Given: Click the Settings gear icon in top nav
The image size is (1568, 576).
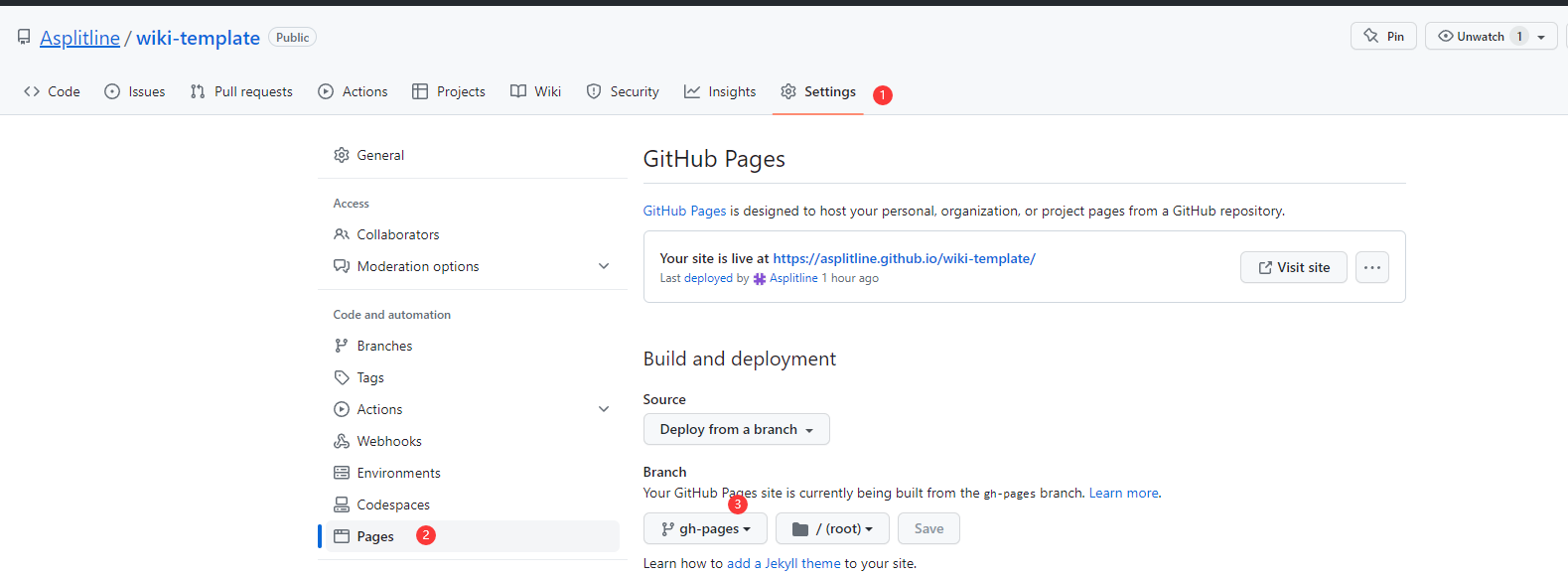Looking at the screenshot, I should tap(788, 91).
